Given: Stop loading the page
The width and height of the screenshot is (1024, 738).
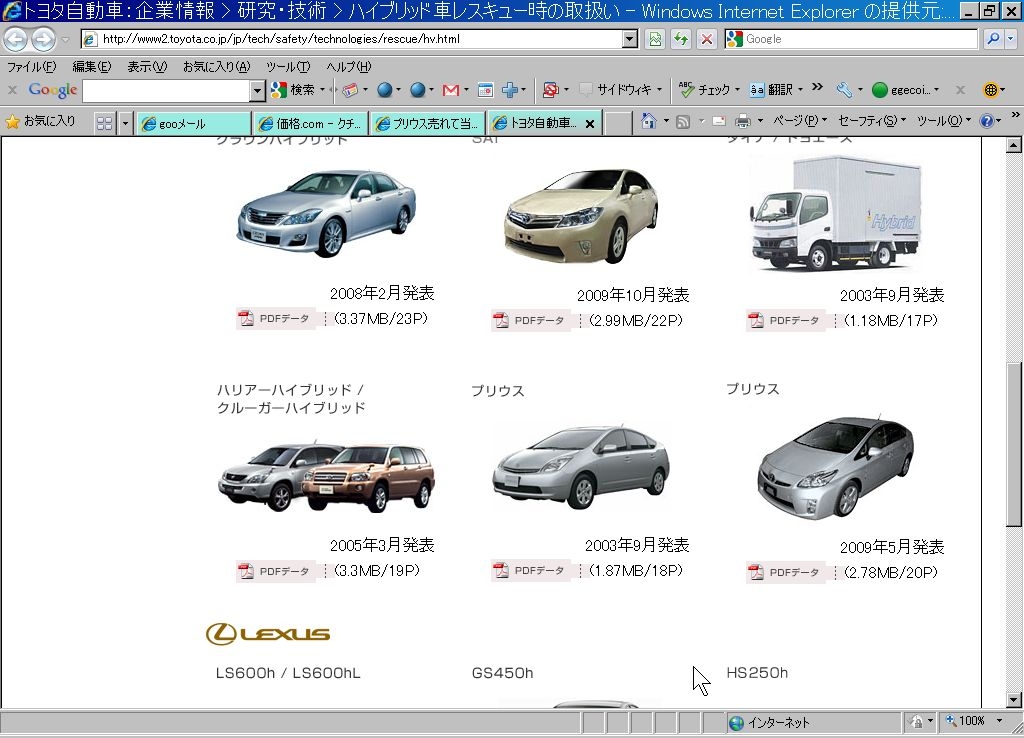Looking at the screenshot, I should pos(707,39).
